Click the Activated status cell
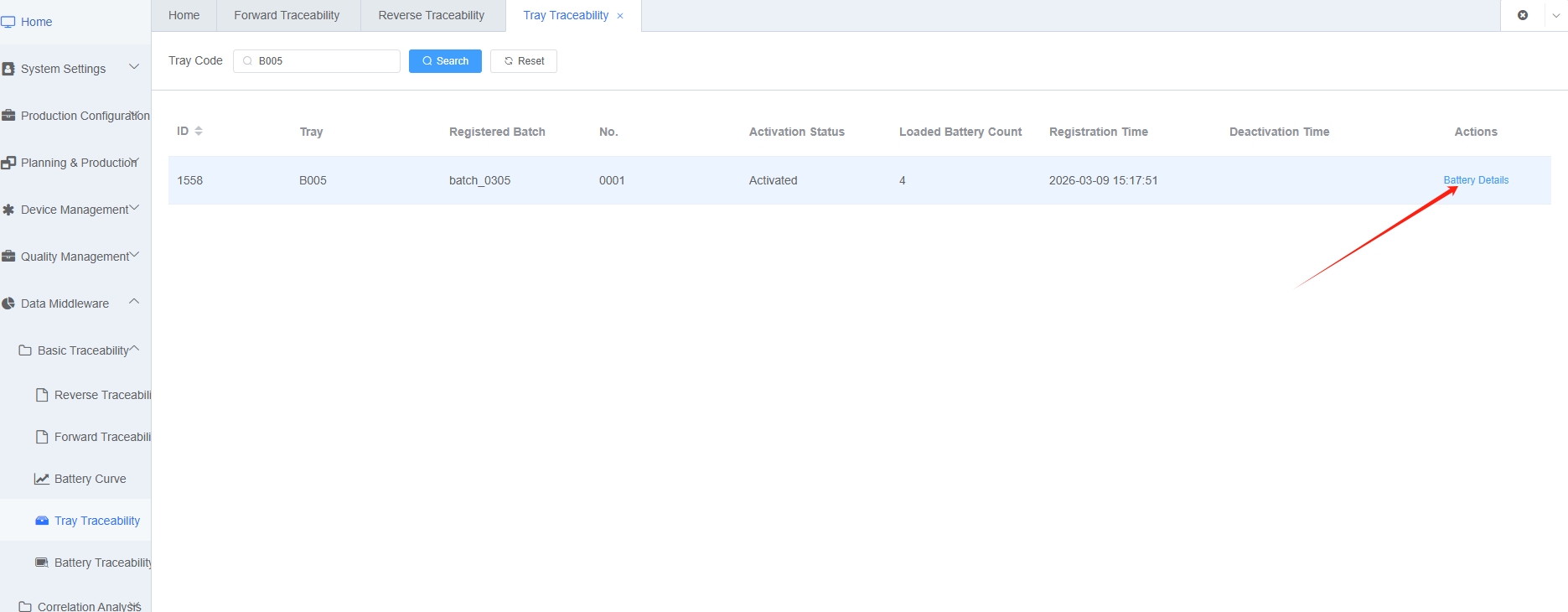 pos(774,180)
